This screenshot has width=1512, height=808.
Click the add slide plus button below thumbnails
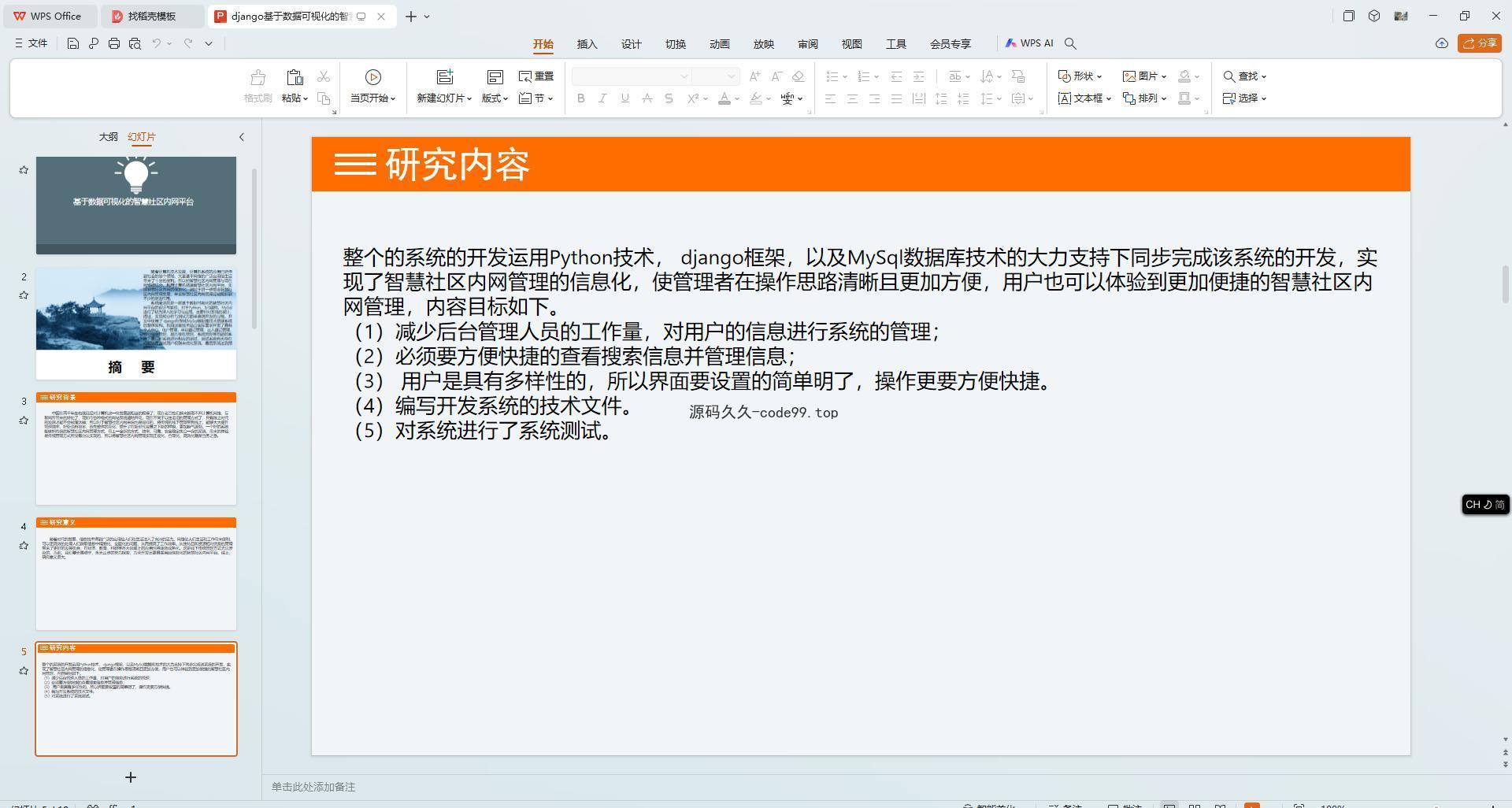pos(131,777)
